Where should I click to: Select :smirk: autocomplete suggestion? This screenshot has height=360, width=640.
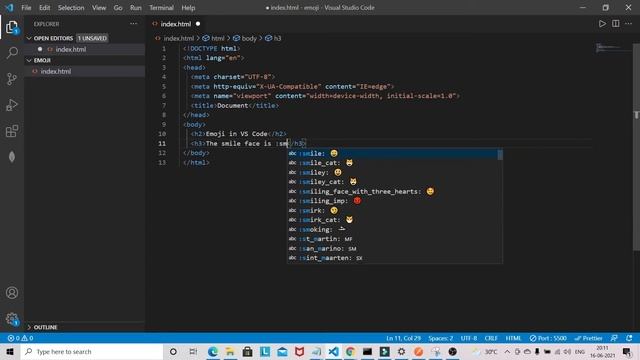point(393,210)
